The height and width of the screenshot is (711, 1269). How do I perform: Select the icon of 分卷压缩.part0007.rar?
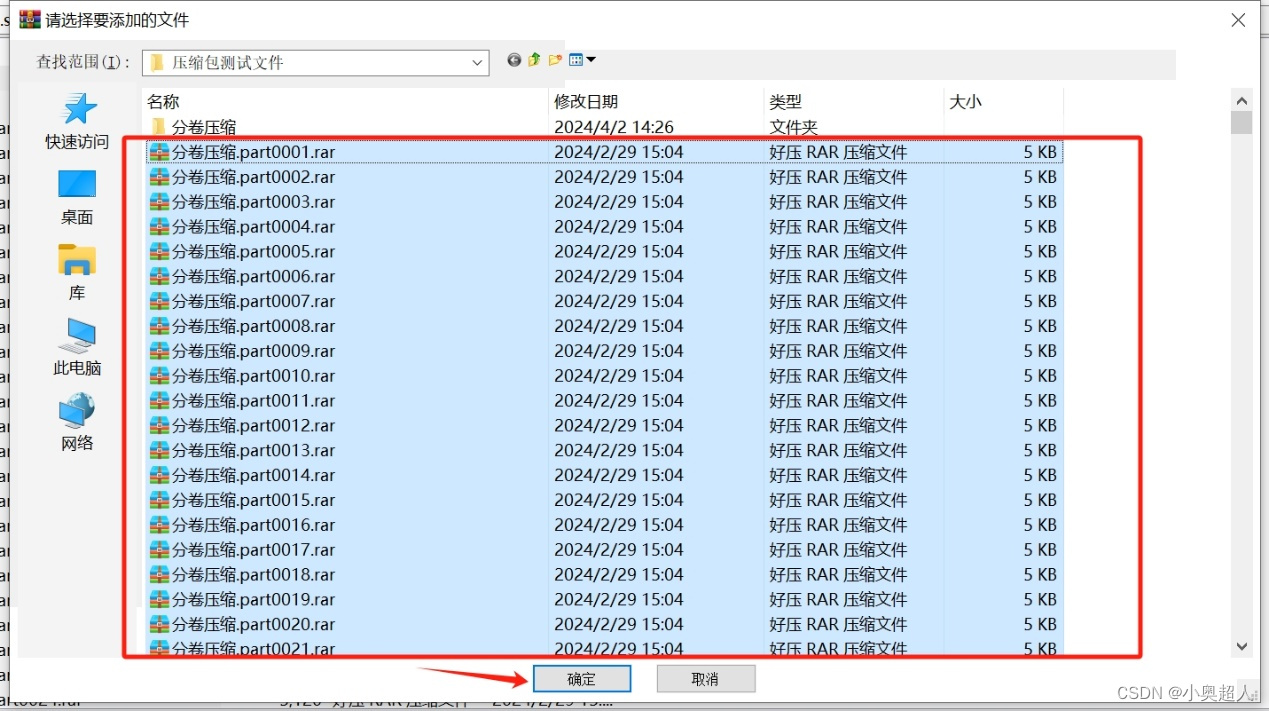[159, 301]
